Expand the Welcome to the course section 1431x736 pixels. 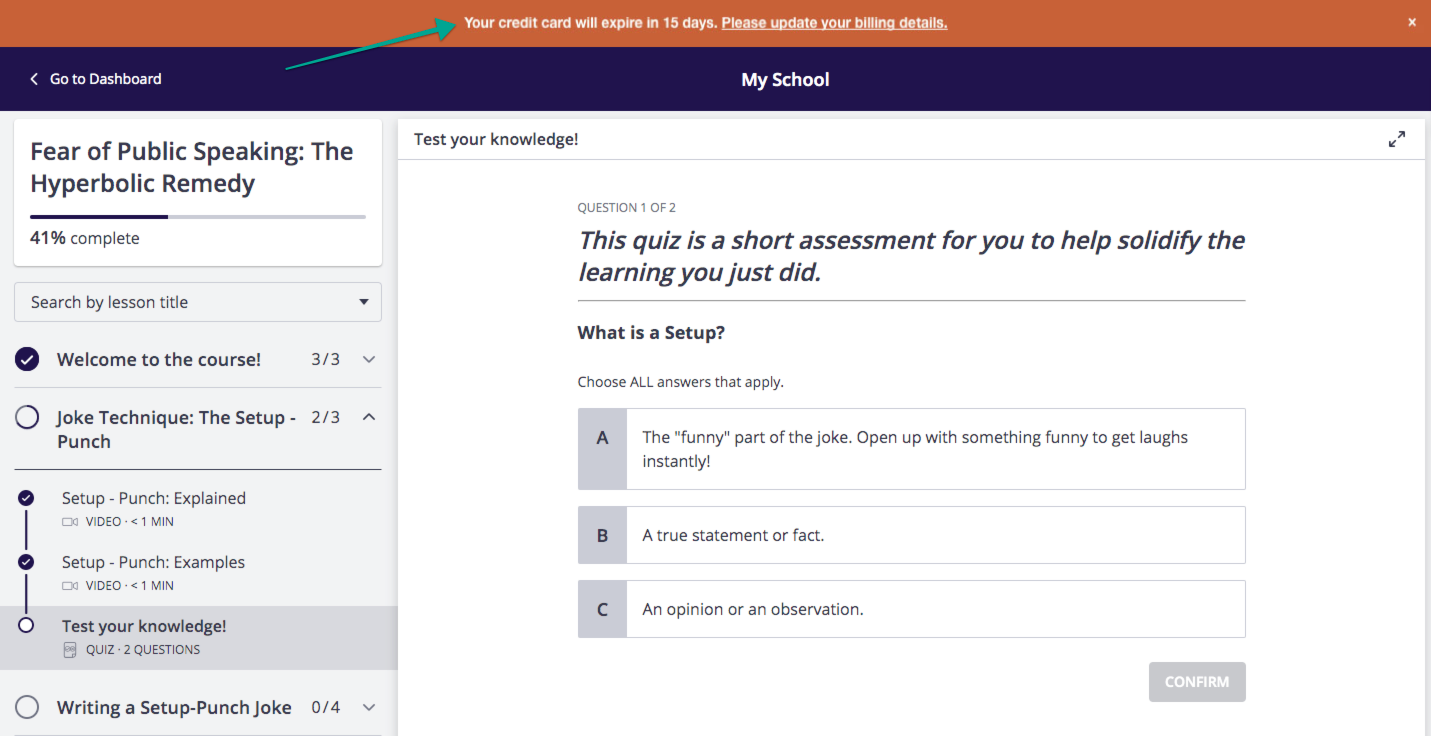369,359
